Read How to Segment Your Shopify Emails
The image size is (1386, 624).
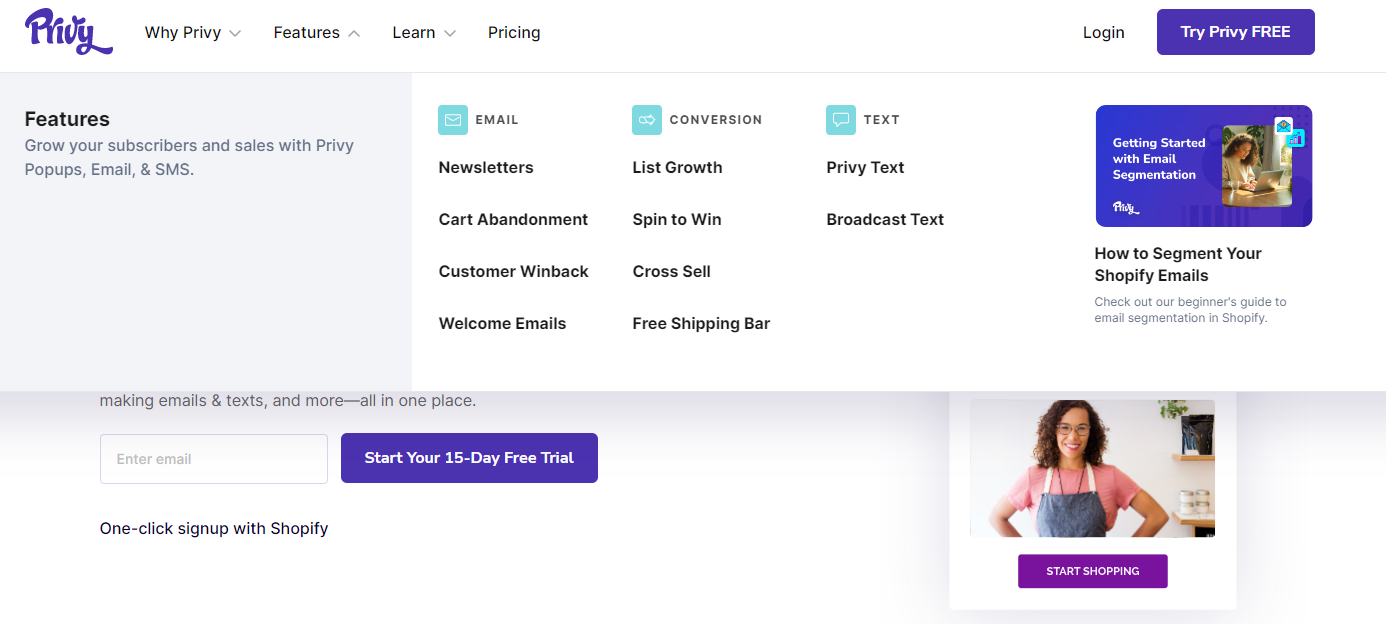click(1178, 264)
